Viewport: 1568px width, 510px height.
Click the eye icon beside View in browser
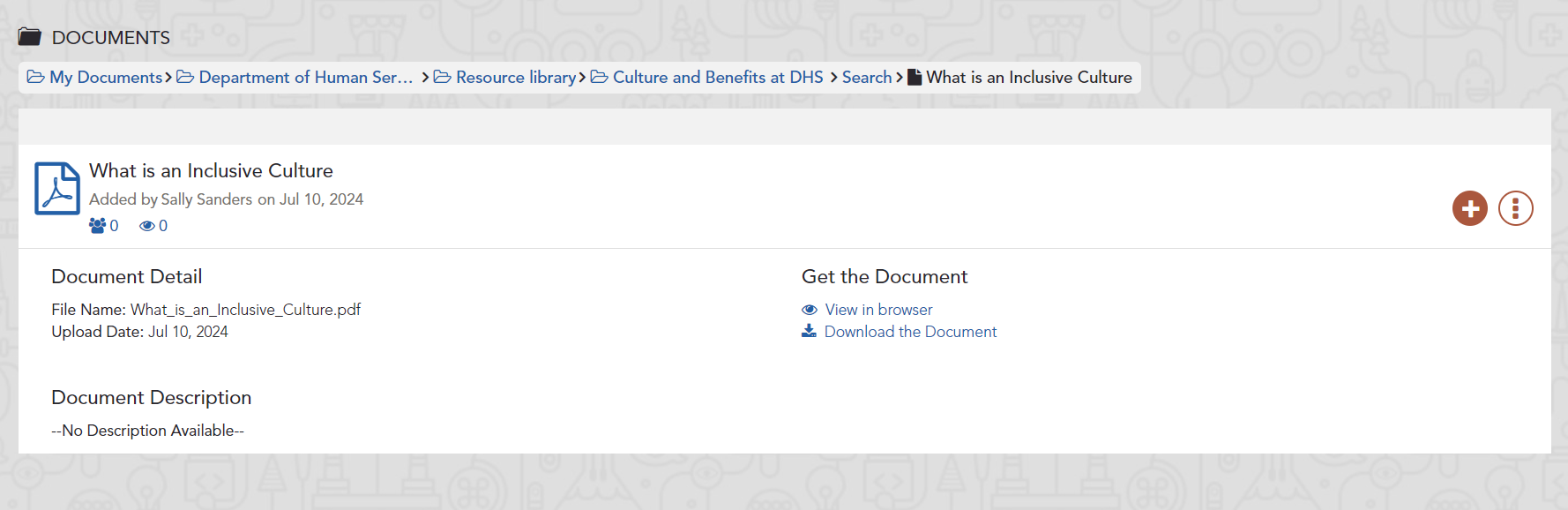click(x=810, y=310)
